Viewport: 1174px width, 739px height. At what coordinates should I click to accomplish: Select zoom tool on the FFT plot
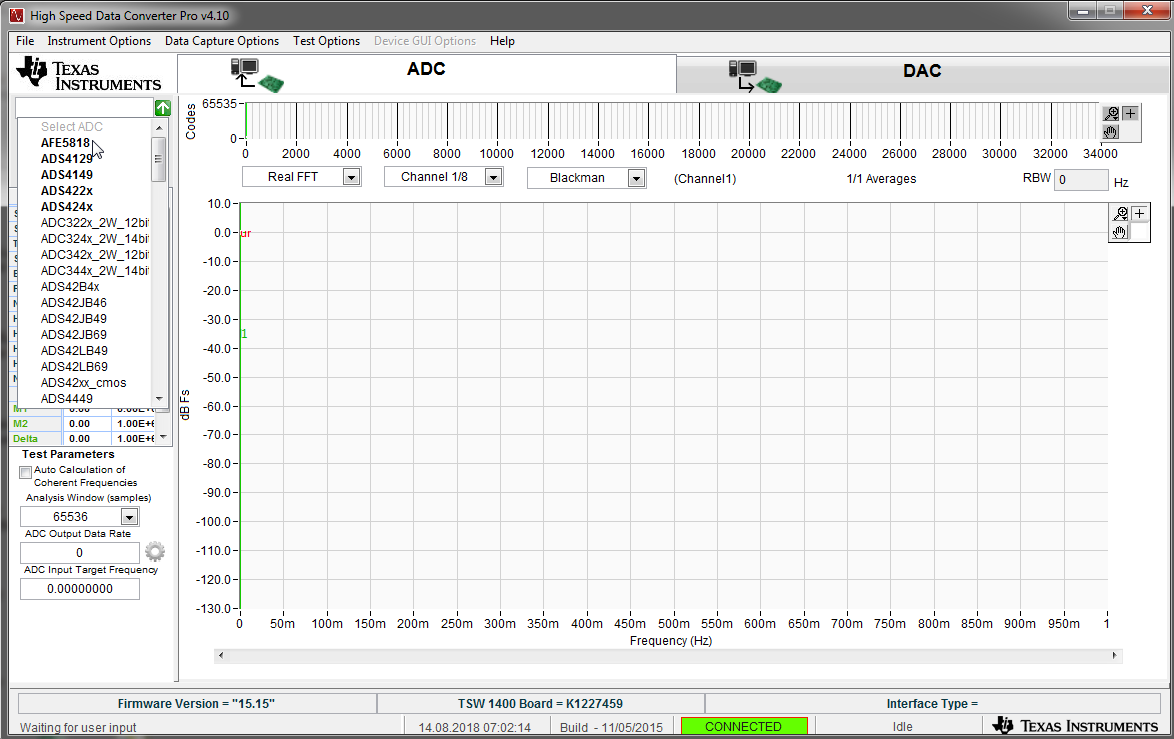tap(1120, 214)
